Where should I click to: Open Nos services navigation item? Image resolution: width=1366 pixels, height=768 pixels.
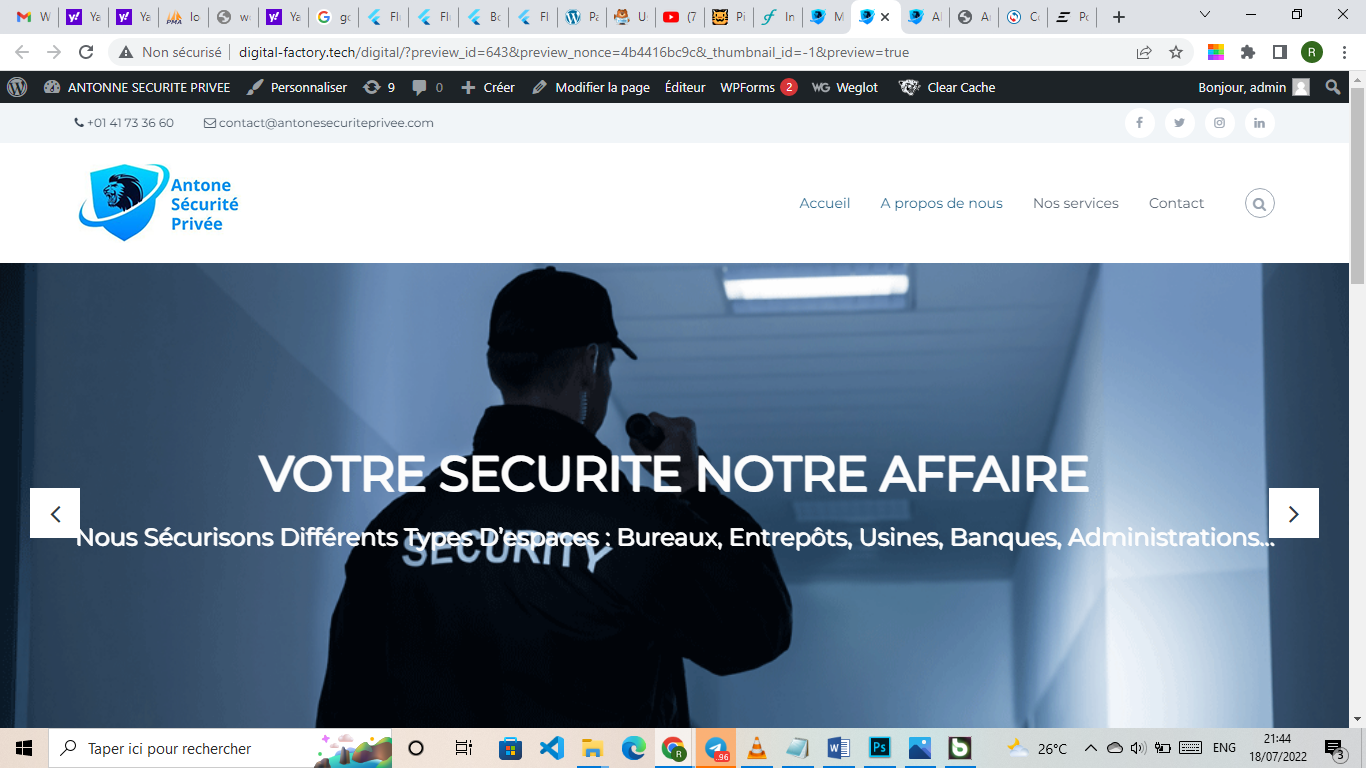1075,203
